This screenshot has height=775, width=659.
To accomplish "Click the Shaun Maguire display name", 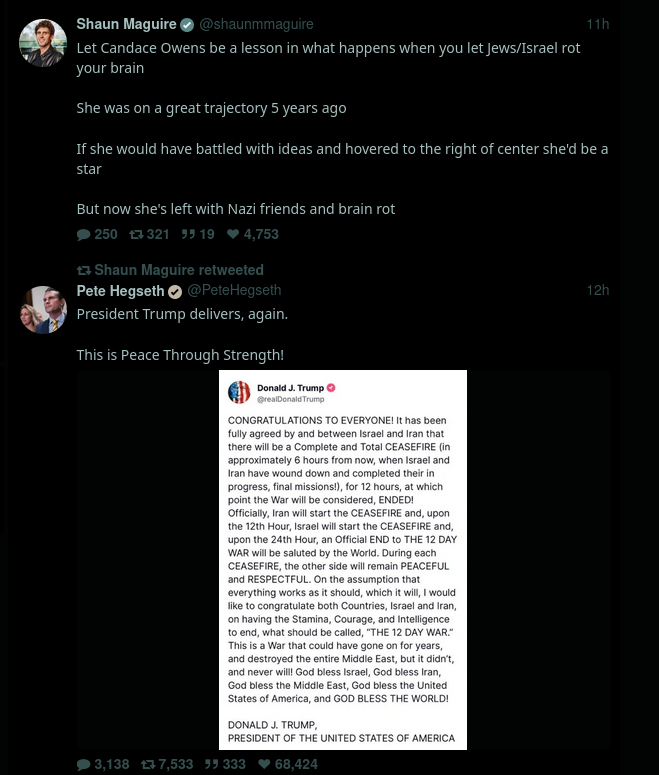I will (x=127, y=24).
